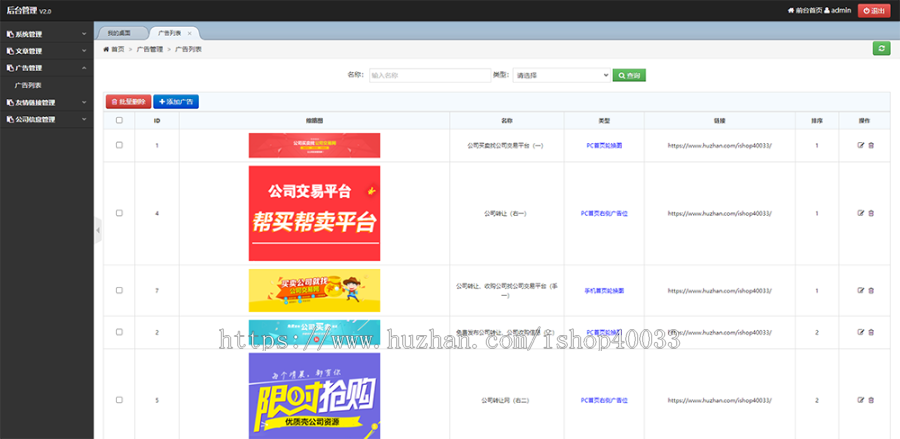900x439 pixels.
Task: Focus the 名称 search input field
Action: (428, 75)
